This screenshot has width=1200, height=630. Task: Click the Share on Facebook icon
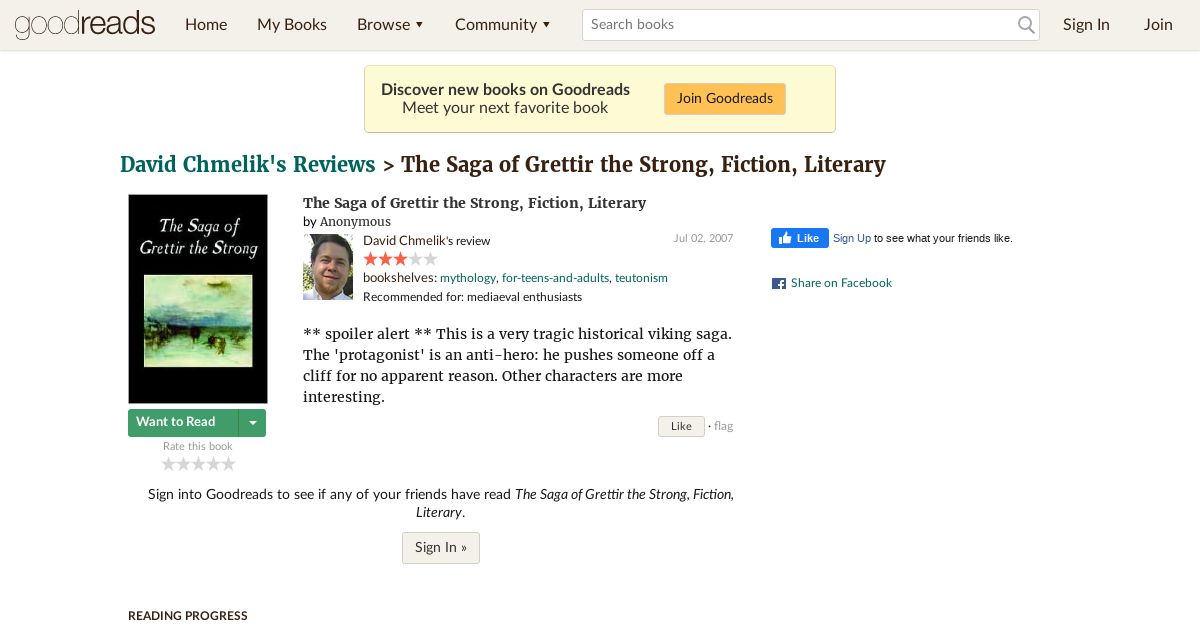tap(779, 284)
